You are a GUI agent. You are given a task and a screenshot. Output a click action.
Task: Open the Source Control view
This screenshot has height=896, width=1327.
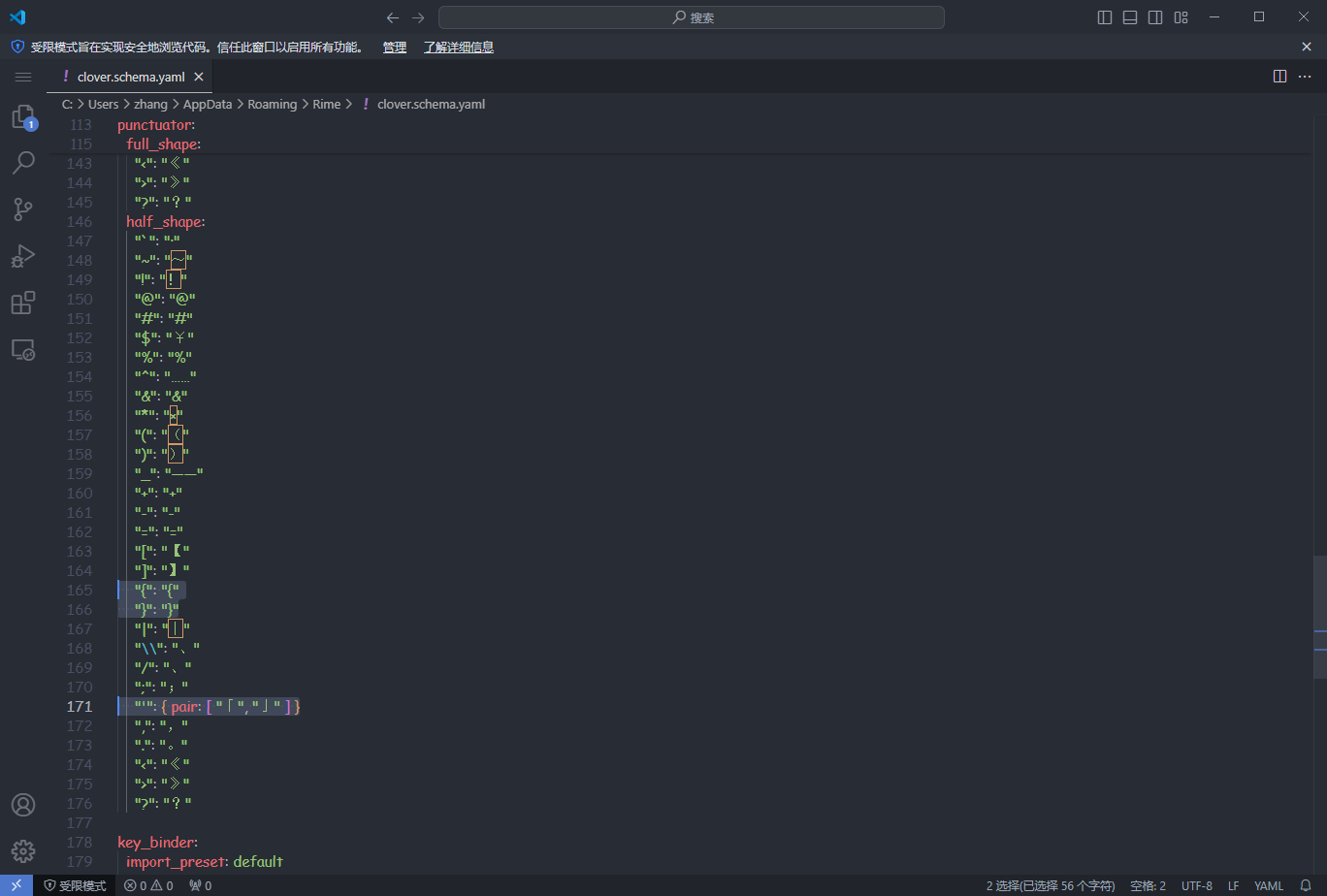pyautogui.click(x=23, y=208)
